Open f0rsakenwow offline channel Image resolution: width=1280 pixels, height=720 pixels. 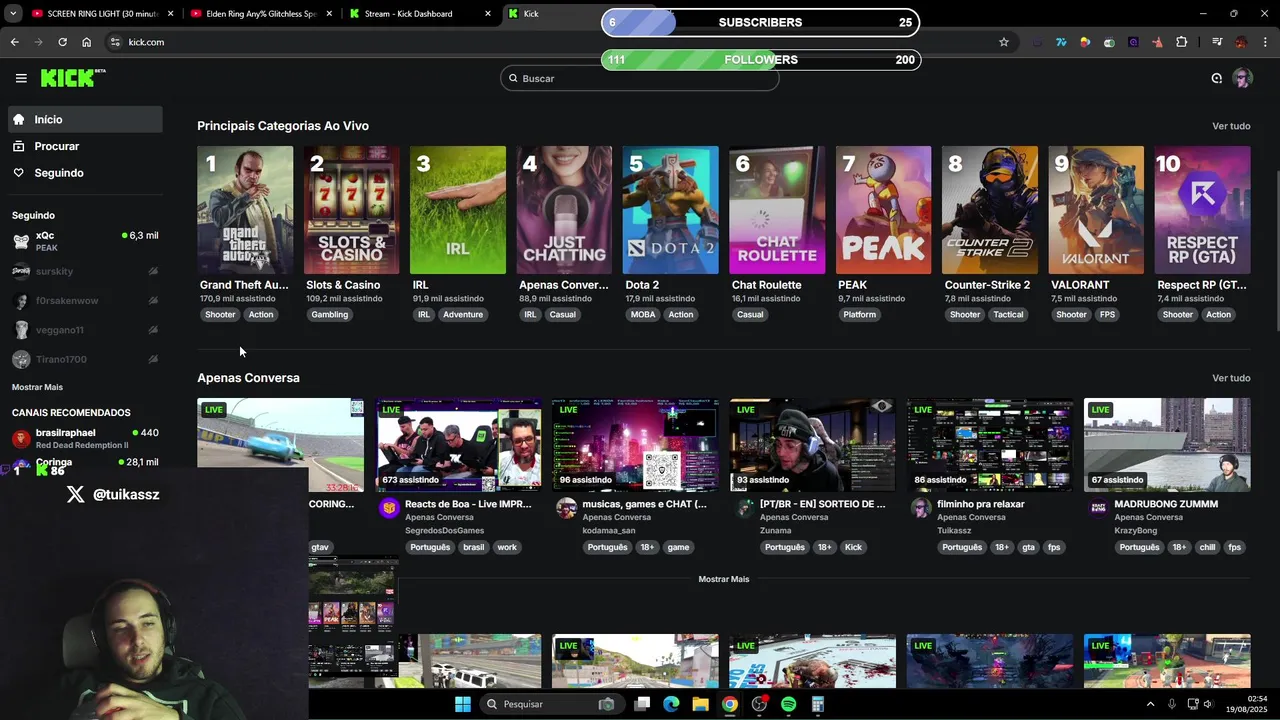[x=85, y=300]
